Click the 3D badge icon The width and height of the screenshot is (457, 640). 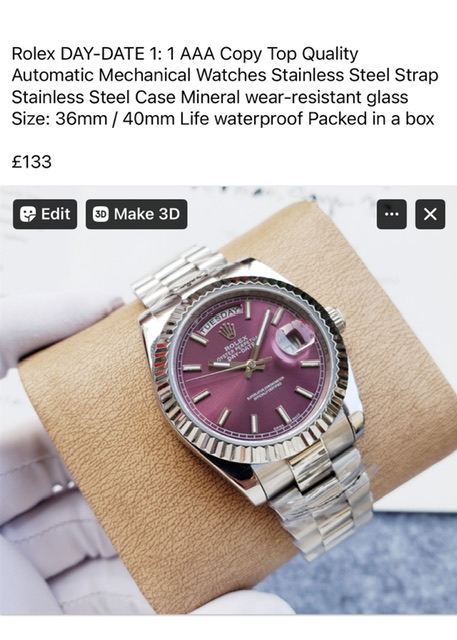pyautogui.click(x=100, y=214)
